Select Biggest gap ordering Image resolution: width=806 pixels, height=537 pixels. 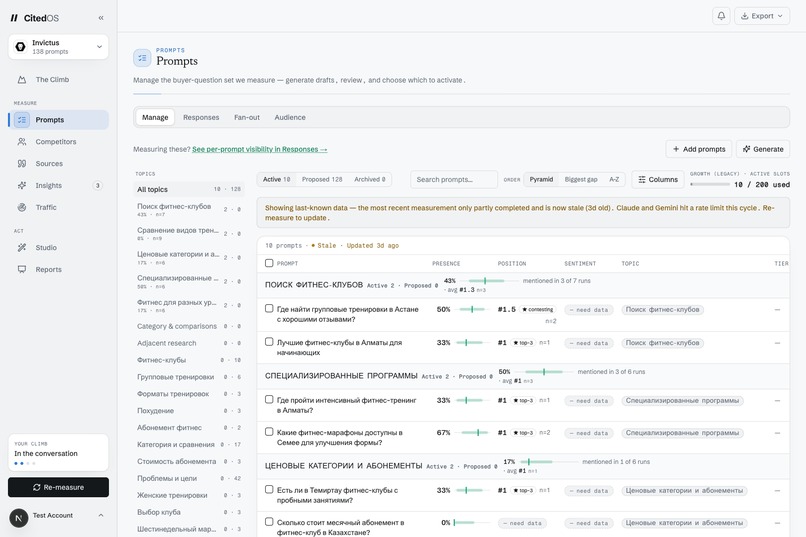[581, 179]
